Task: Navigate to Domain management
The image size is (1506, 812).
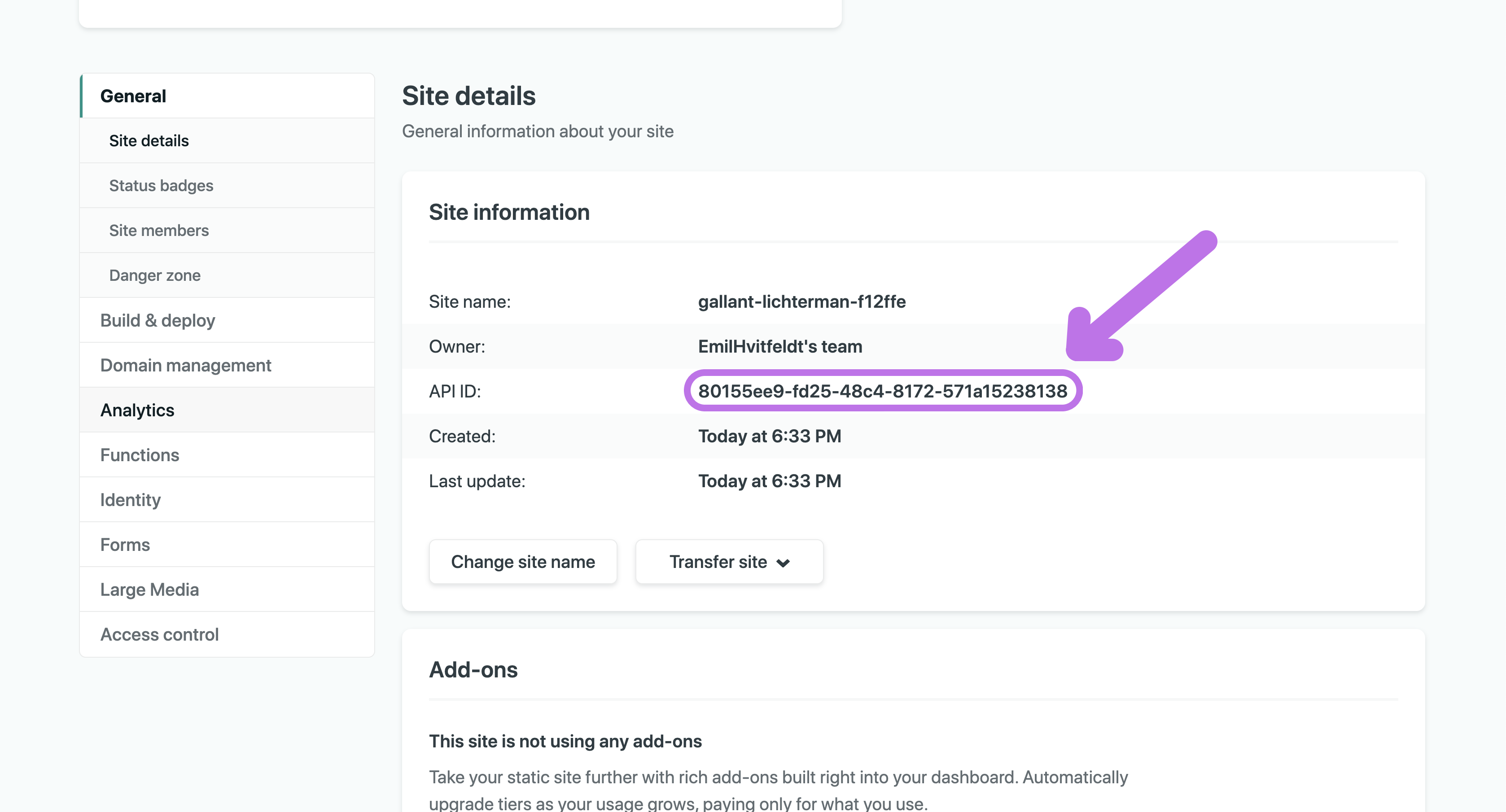Action: (227, 365)
